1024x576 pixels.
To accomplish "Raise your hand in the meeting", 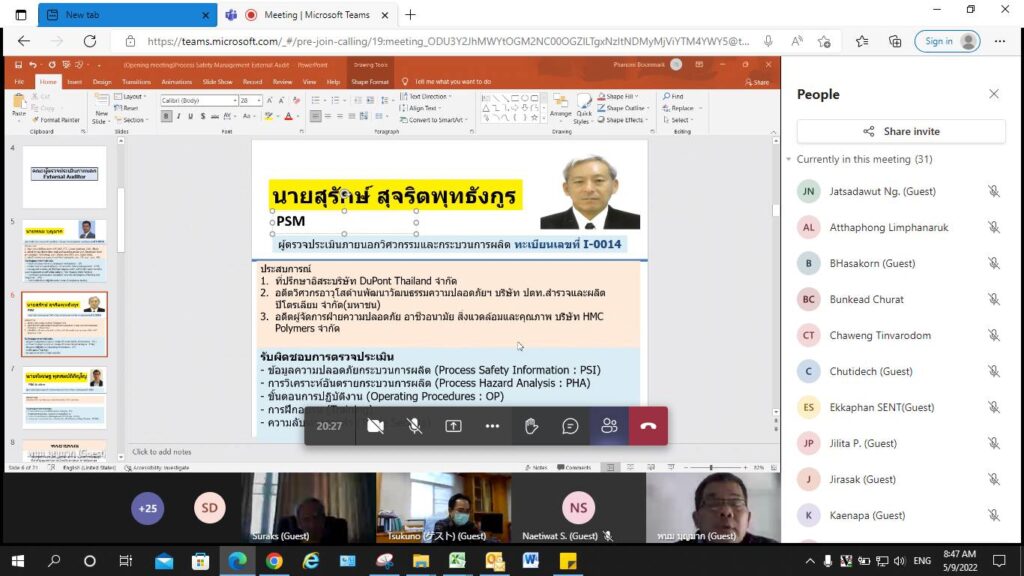I will pyautogui.click(x=532, y=426).
